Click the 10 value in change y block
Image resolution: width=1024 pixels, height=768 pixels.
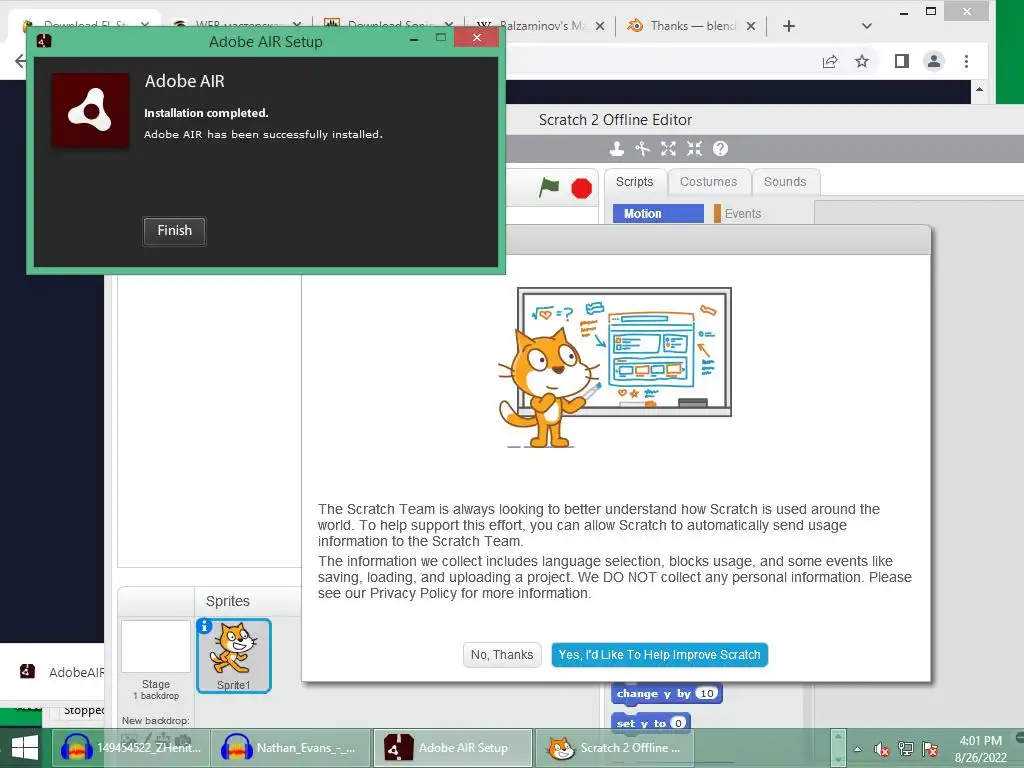(x=707, y=694)
